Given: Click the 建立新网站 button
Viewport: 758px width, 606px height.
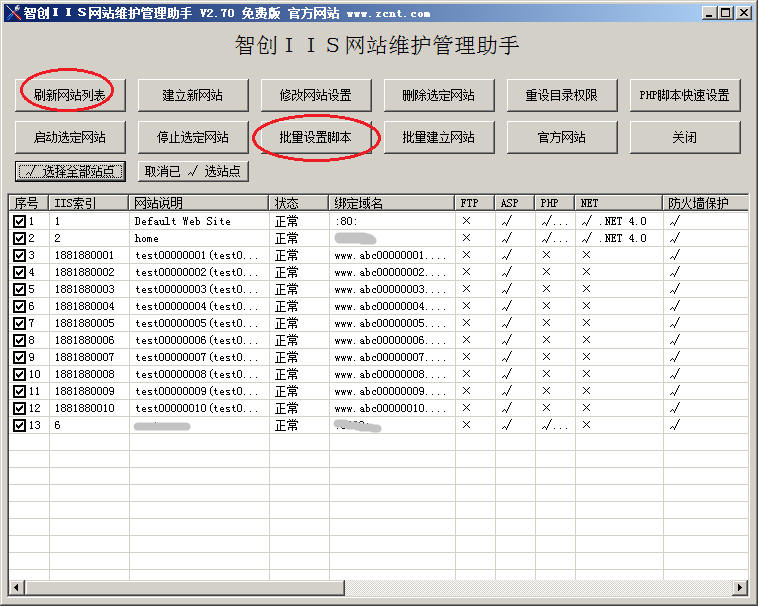Looking at the screenshot, I should click(193, 95).
